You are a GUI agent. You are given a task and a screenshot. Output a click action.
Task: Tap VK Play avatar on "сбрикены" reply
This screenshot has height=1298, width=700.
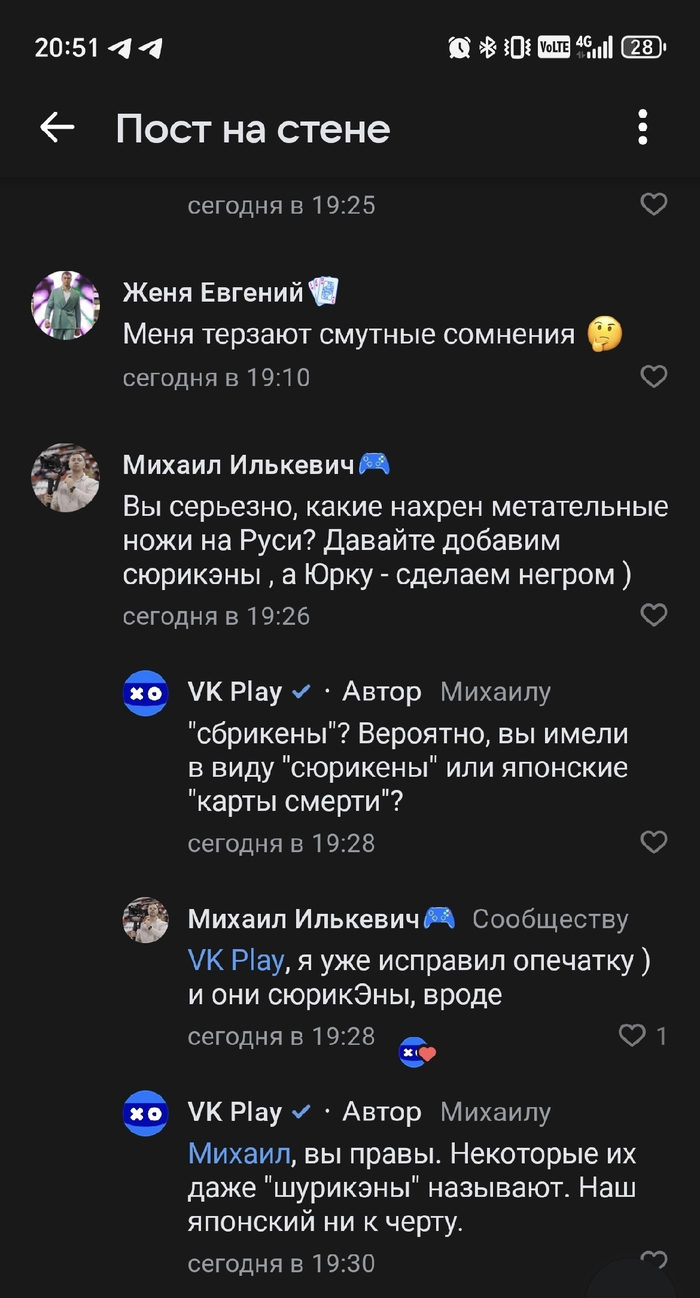(145, 693)
